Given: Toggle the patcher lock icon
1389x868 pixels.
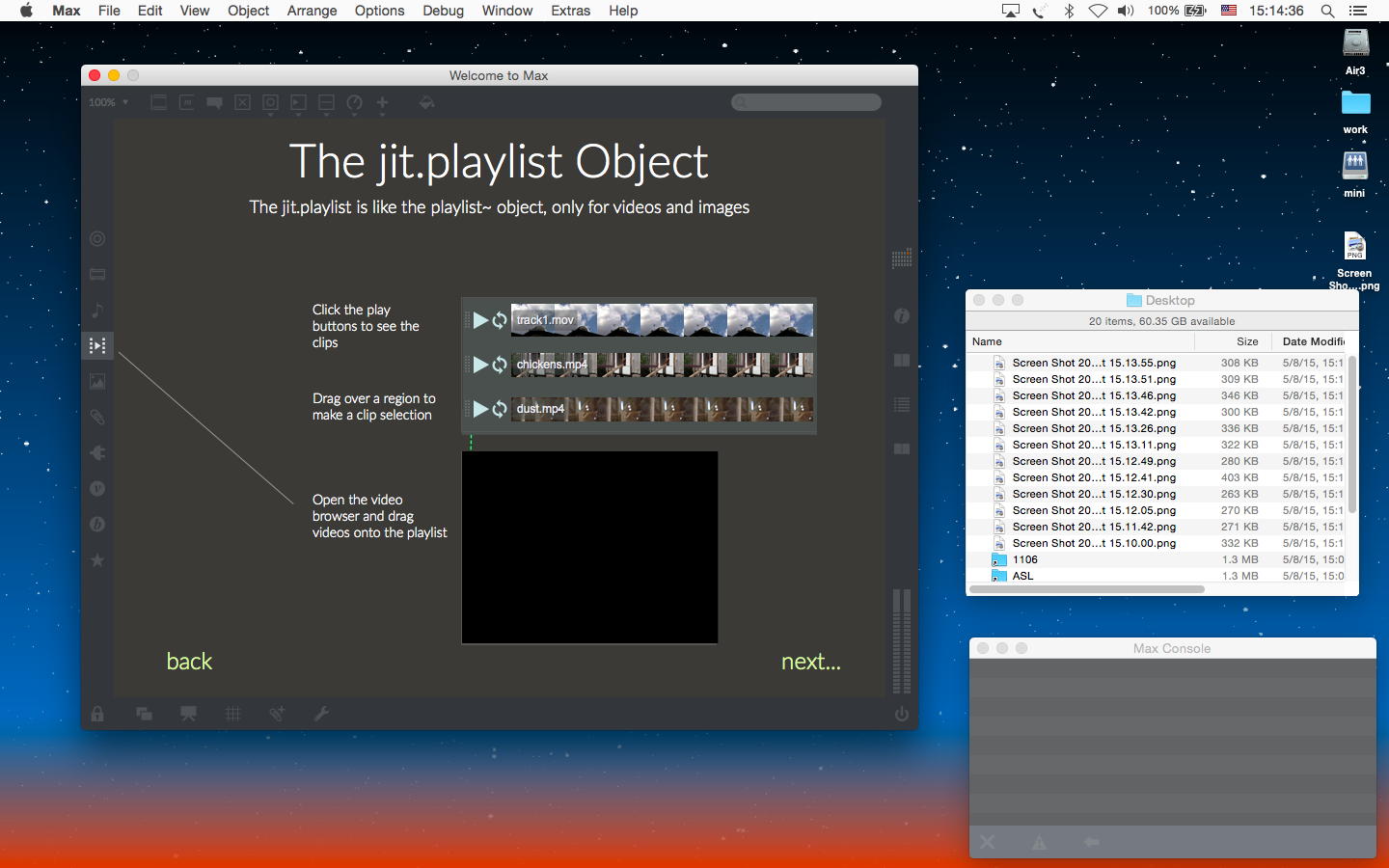Looking at the screenshot, I should (x=97, y=714).
